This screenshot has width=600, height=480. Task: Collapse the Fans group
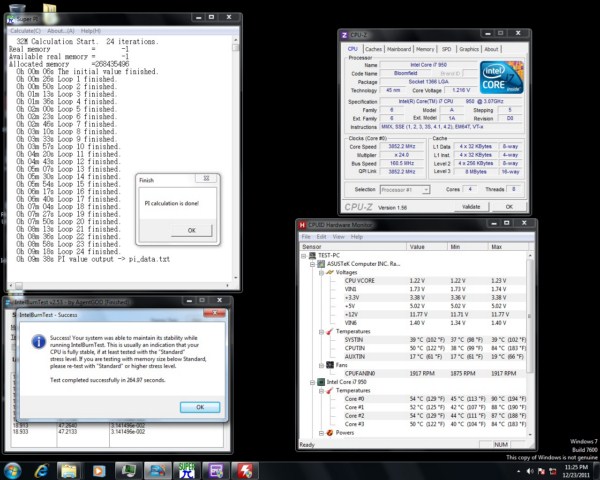321,366
